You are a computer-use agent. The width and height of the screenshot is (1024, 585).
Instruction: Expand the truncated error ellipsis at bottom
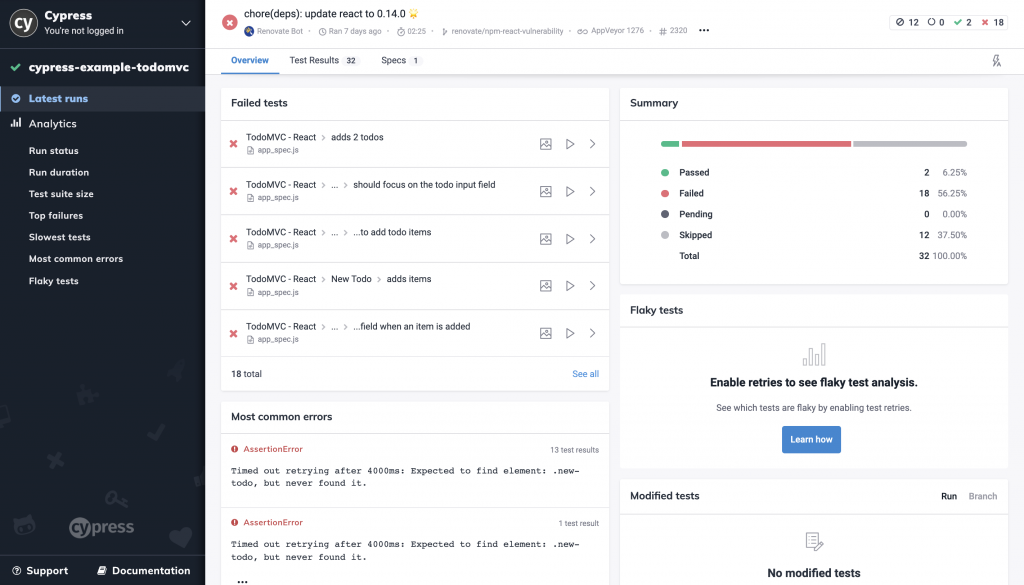tap(242, 581)
